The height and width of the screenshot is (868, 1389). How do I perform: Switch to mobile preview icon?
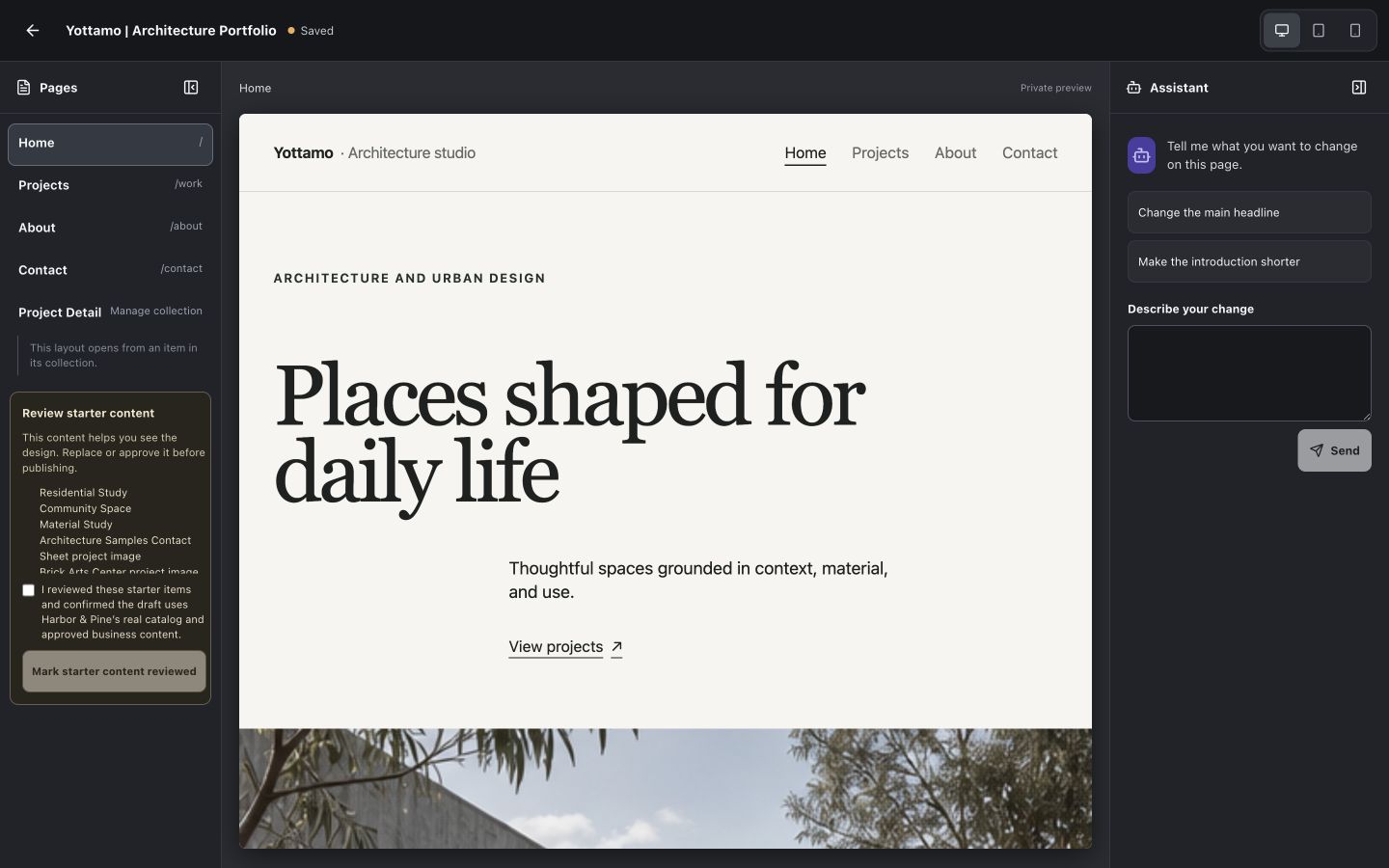coord(1355,31)
